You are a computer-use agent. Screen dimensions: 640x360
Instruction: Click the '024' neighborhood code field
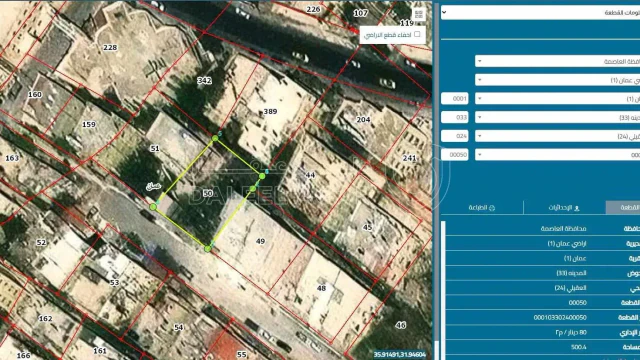click(x=455, y=136)
